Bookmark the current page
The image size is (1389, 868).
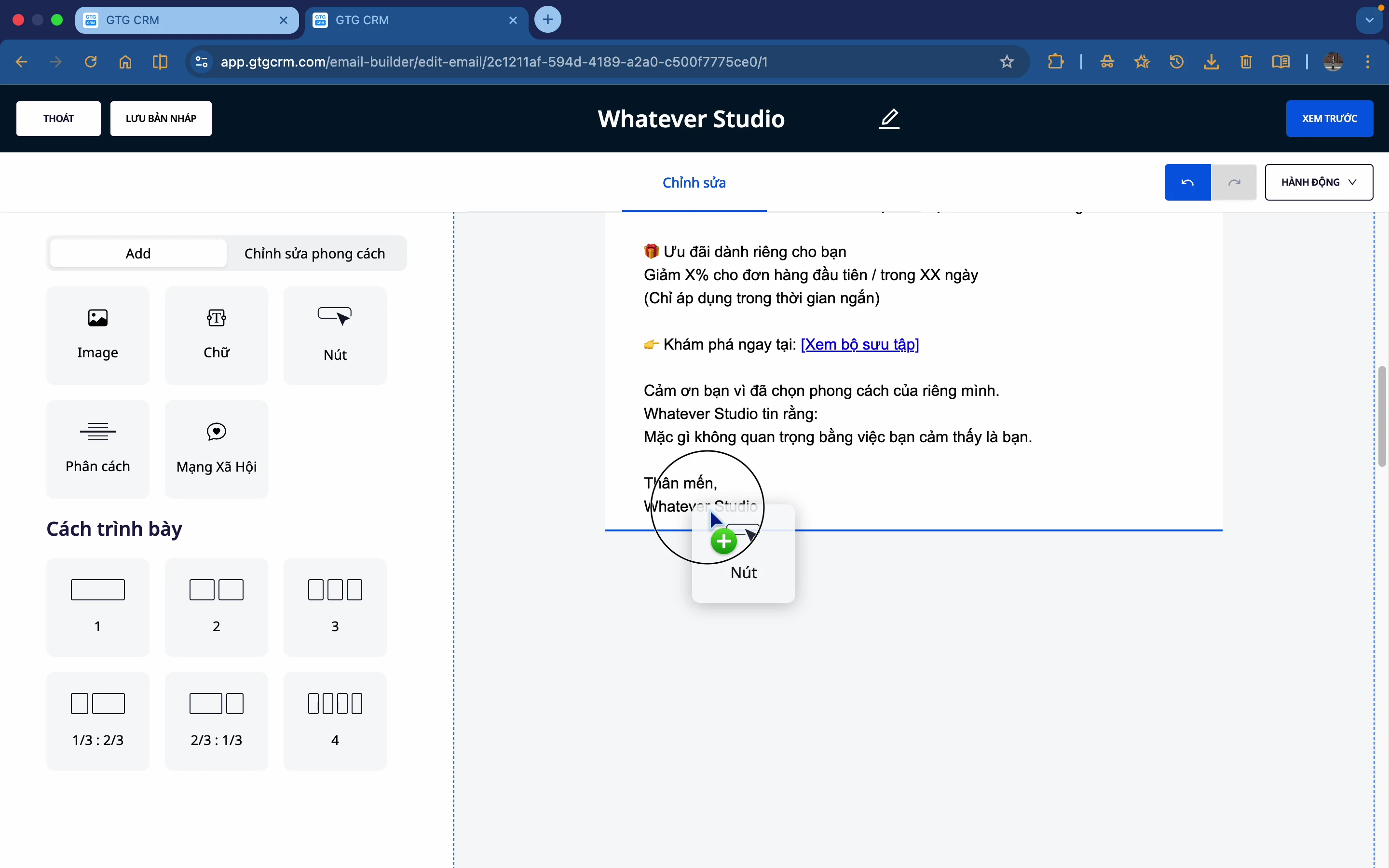pyautogui.click(x=1007, y=62)
